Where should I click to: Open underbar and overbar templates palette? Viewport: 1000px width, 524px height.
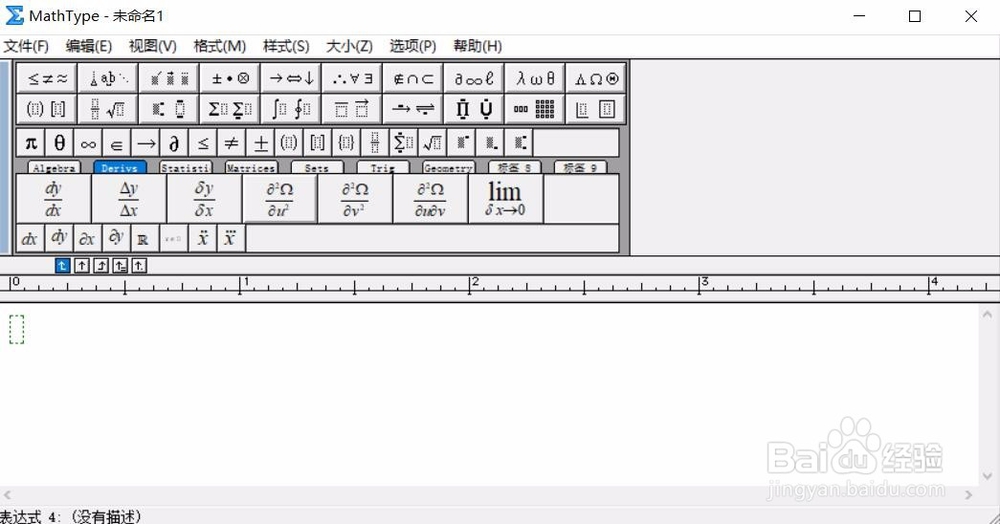point(352,109)
